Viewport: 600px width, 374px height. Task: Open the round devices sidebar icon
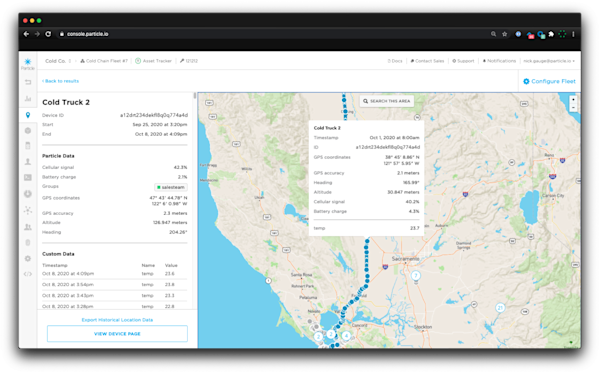28,131
